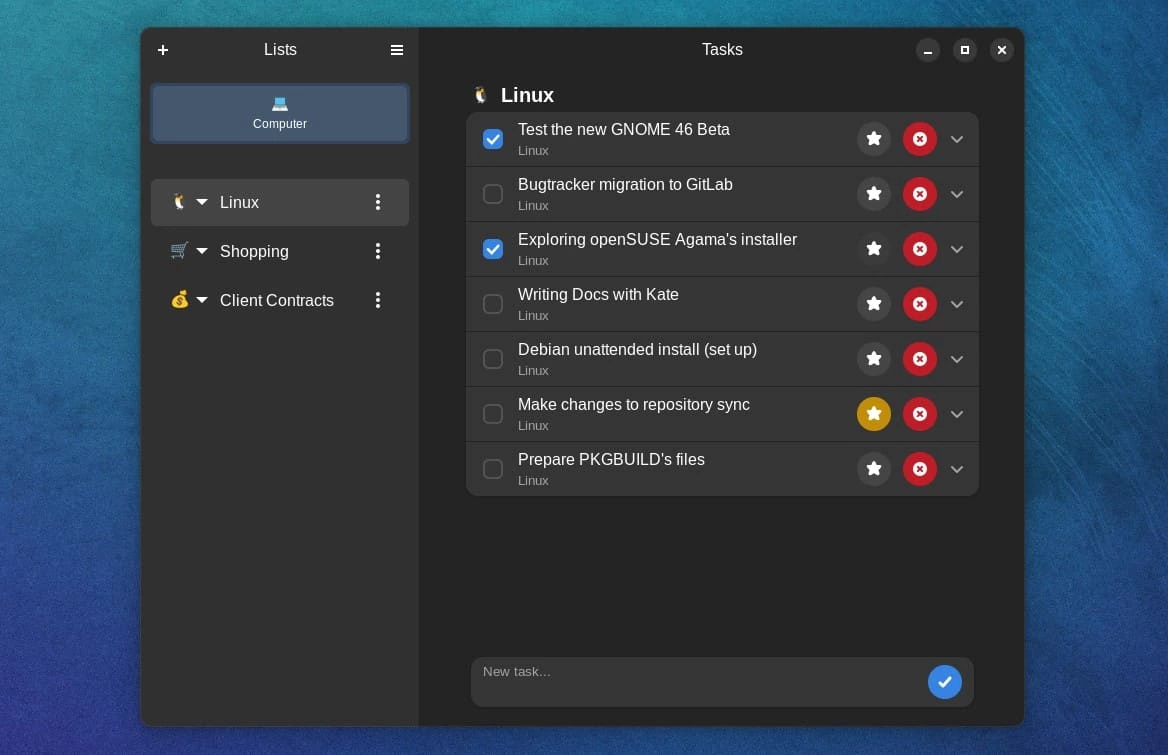Viewport: 1168px width, 755px height.
Task: Open Client Contracts three-dot options menu
Action: [378, 300]
